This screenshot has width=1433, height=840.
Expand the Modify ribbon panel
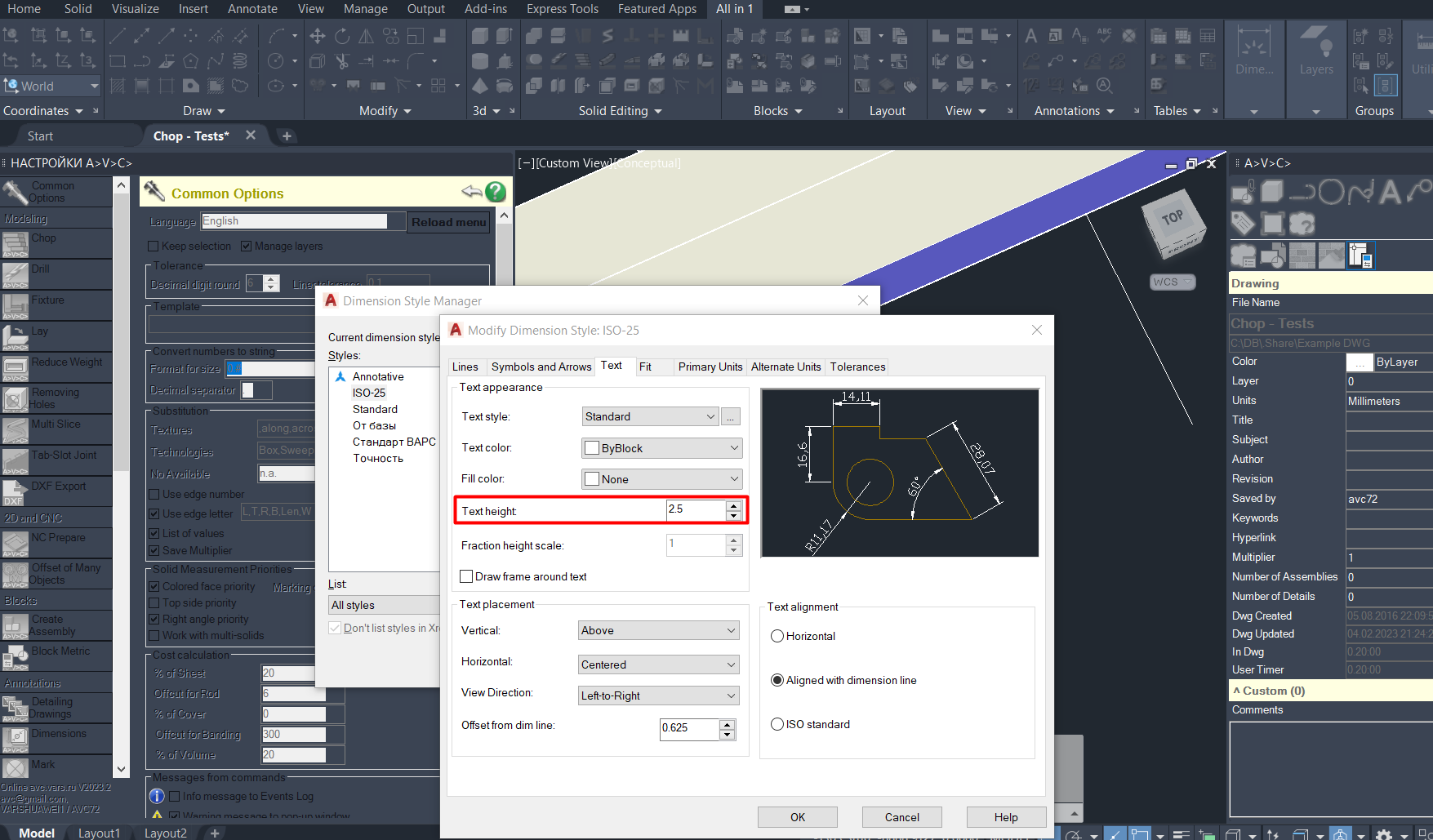tap(407, 110)
